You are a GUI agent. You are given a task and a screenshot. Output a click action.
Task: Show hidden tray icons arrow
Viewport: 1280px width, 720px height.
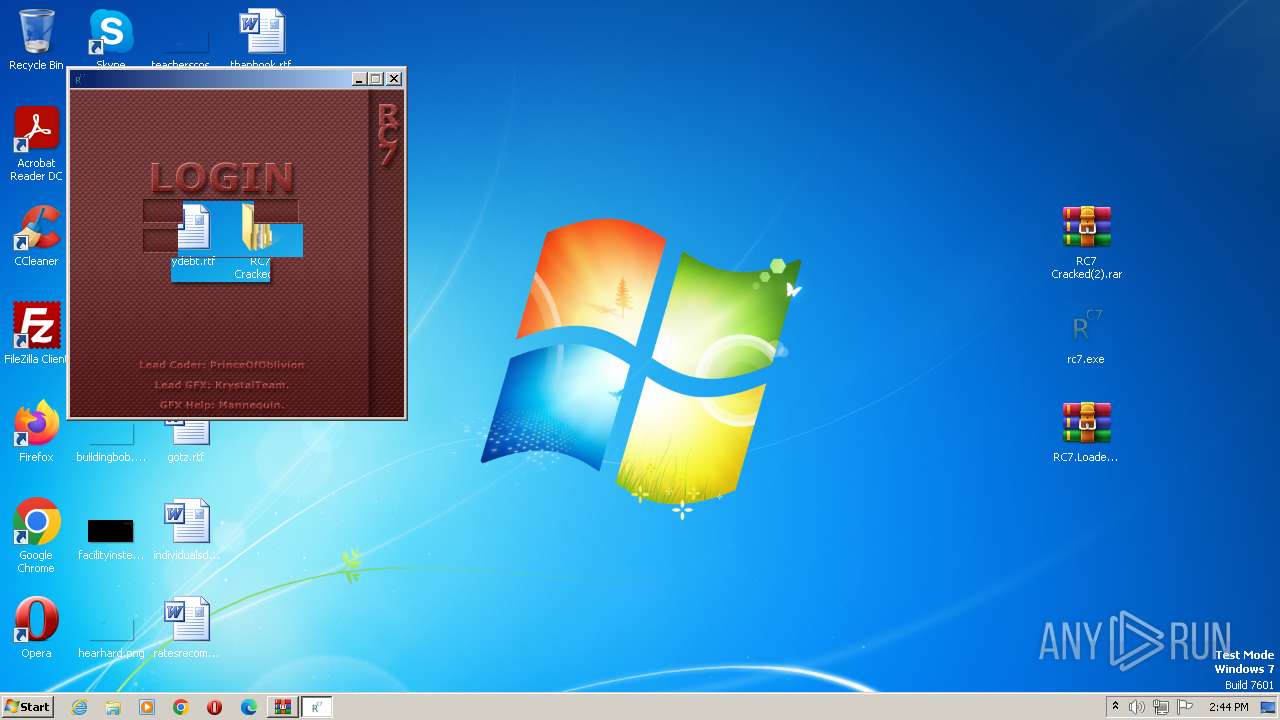pos(1115,707)
